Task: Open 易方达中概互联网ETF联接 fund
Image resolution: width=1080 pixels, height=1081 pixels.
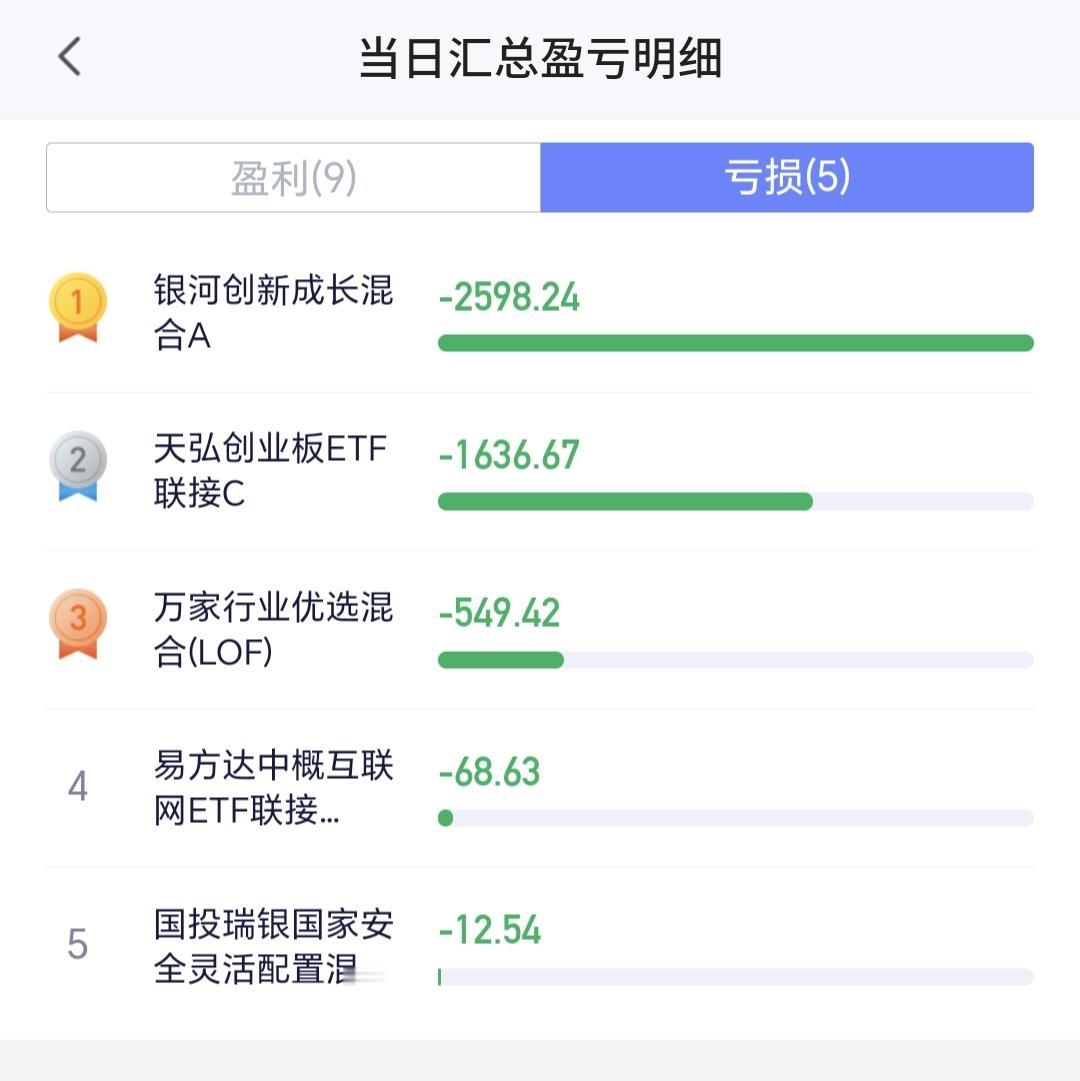Action: (273, 787)
